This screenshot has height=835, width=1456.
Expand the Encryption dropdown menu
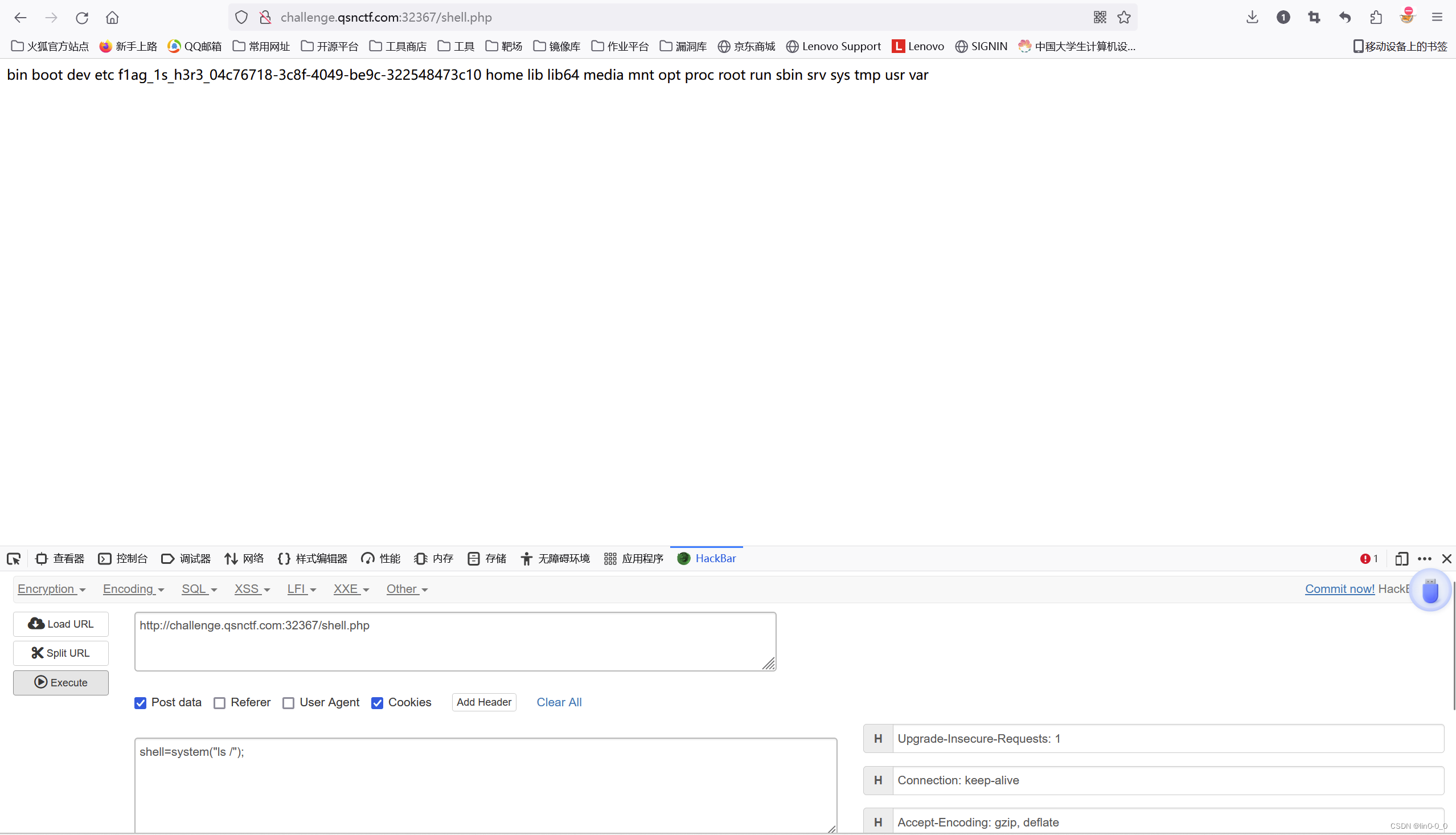point(51,589)
